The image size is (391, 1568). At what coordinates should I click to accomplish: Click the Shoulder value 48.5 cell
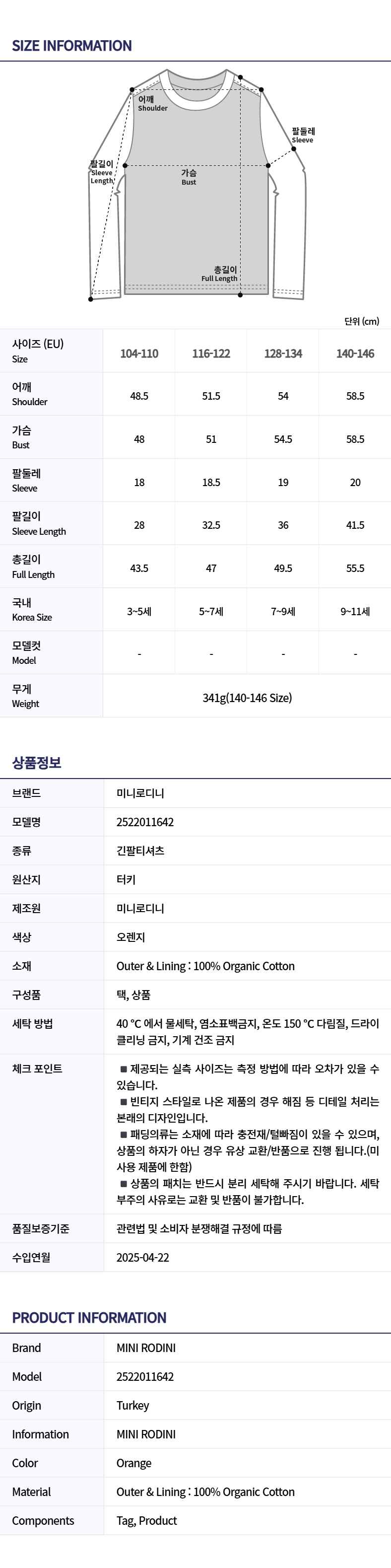tap(139, 396)
